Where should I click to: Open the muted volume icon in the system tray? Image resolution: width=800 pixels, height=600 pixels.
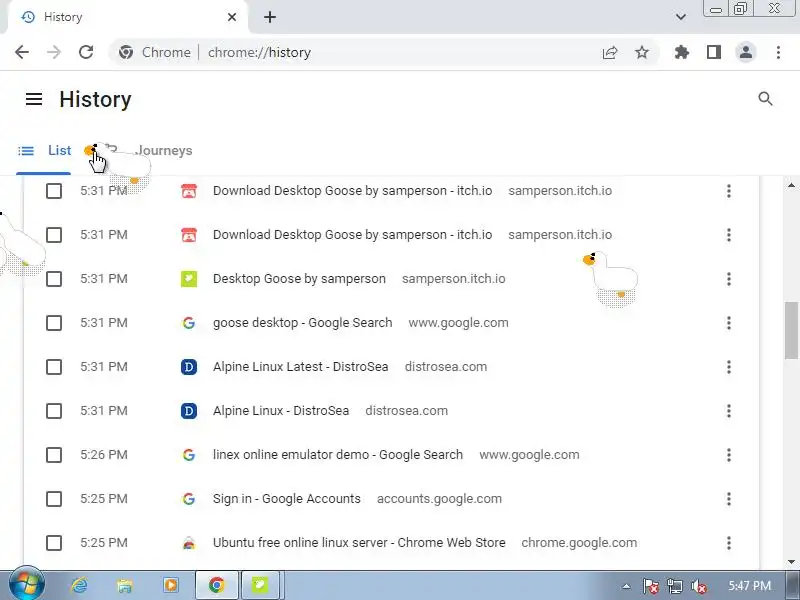(x=698, y=587)
